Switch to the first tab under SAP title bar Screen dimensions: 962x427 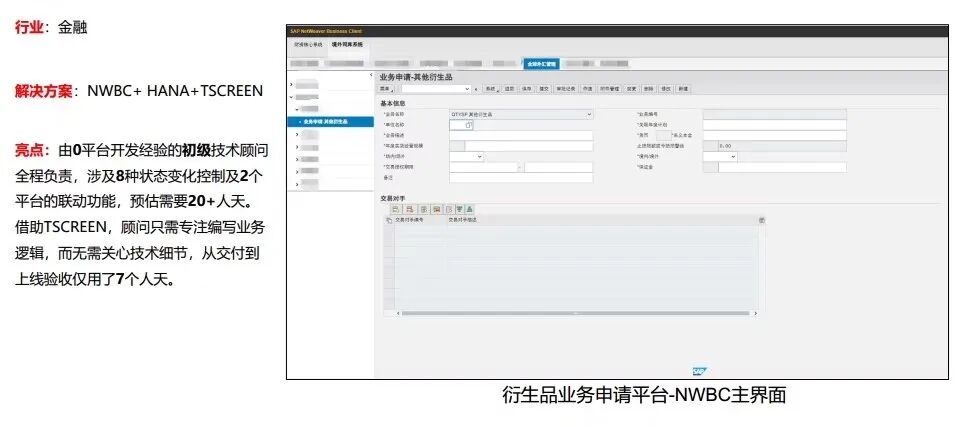(x=307, y=45)
